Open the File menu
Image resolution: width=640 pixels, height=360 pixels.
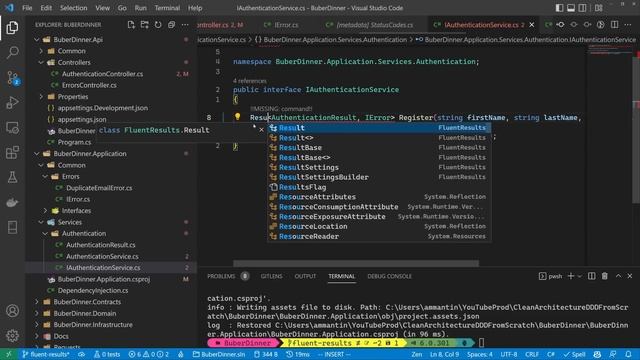tap(27, 8)
